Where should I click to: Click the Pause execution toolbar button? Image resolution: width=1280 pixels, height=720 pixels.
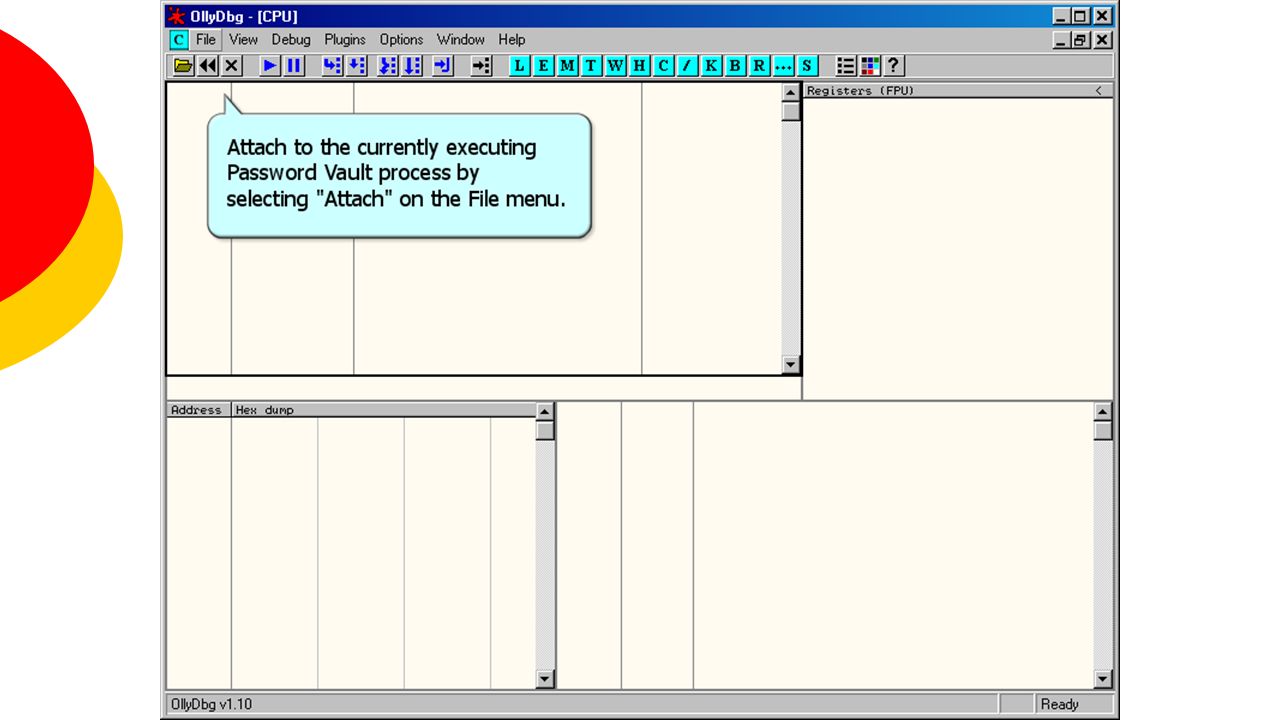point(294,66)
